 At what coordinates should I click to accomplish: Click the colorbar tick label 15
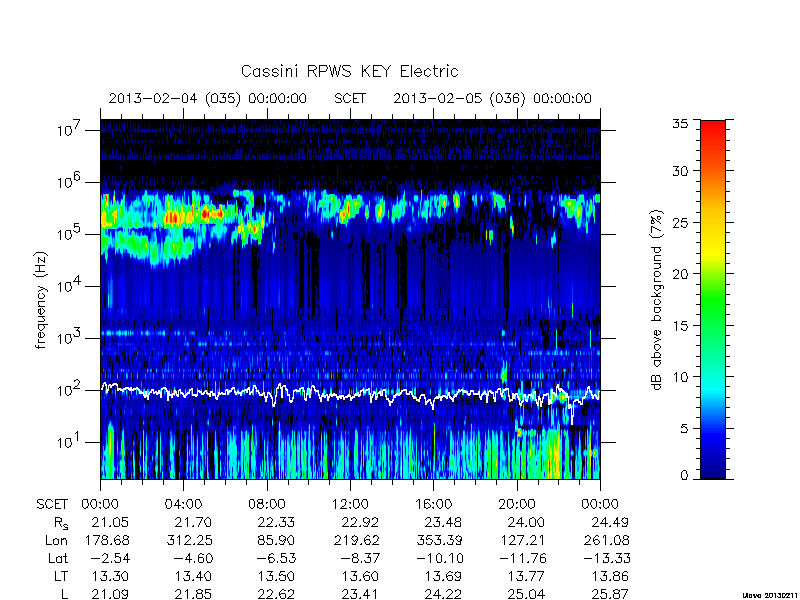(680, 326)
